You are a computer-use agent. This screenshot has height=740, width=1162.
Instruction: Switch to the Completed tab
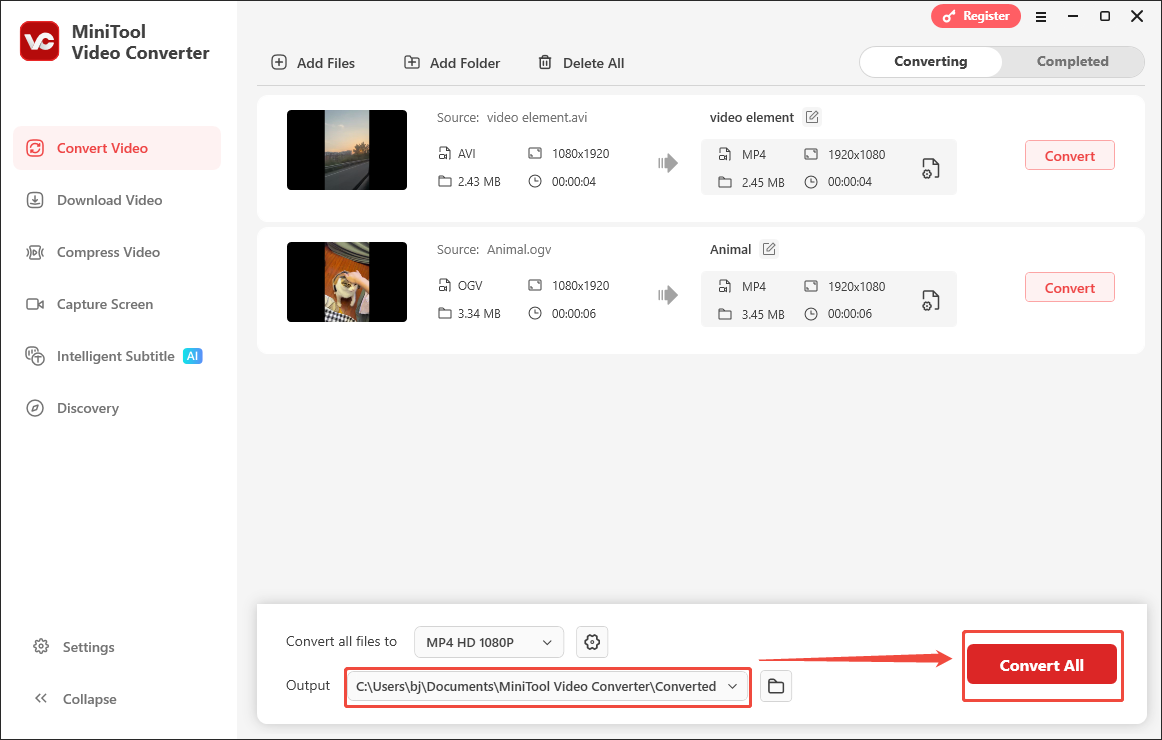pos(1072,61)
